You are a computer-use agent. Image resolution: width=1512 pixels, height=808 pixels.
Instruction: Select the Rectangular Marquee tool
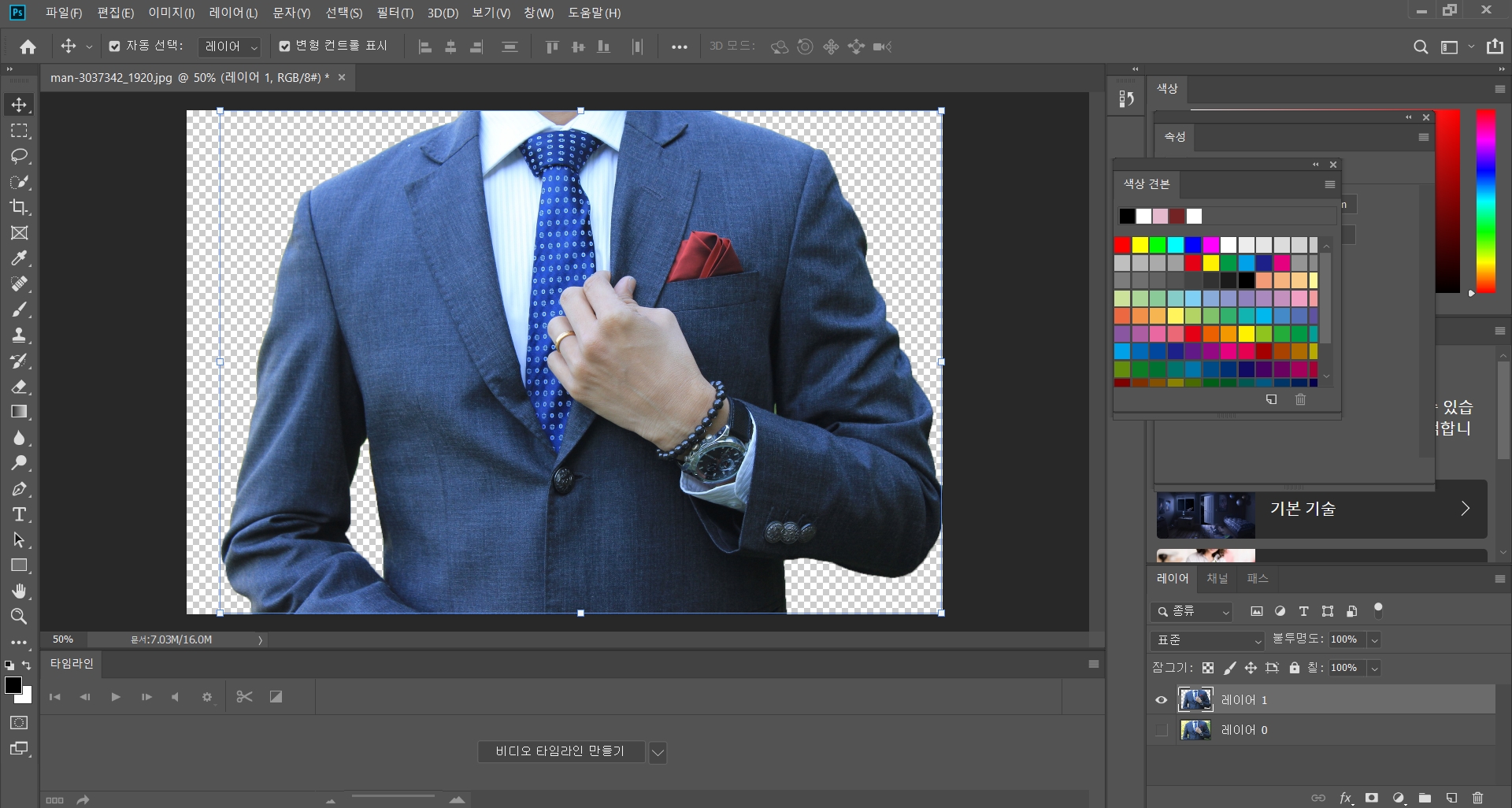coord(19,131)
